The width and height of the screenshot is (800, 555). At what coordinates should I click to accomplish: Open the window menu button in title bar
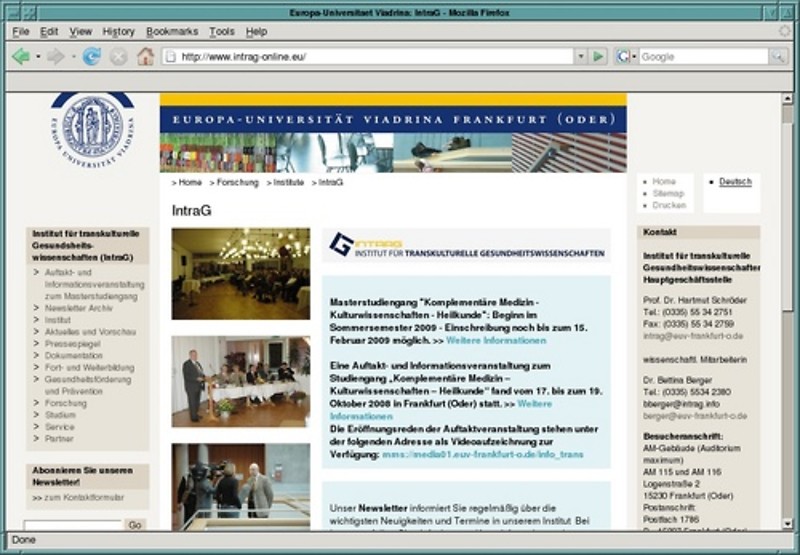[x=14, y=13]
